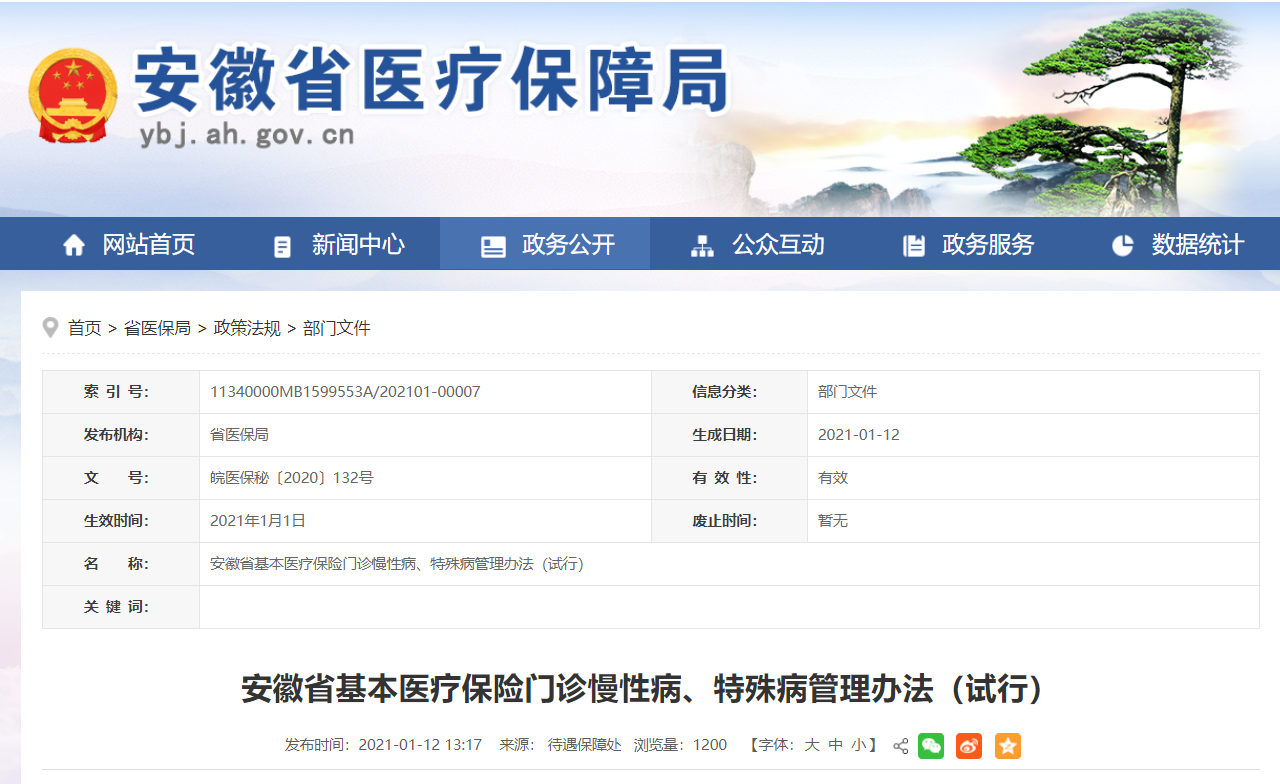Click the org-chart icon beside 公众互动
Viewport: 1280px width, 784px height.
pyautogui.click(x=703, y=246)
